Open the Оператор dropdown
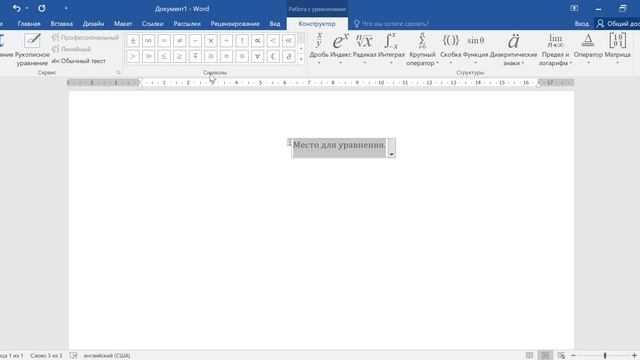The image size is (640, 360). [588, 49]
